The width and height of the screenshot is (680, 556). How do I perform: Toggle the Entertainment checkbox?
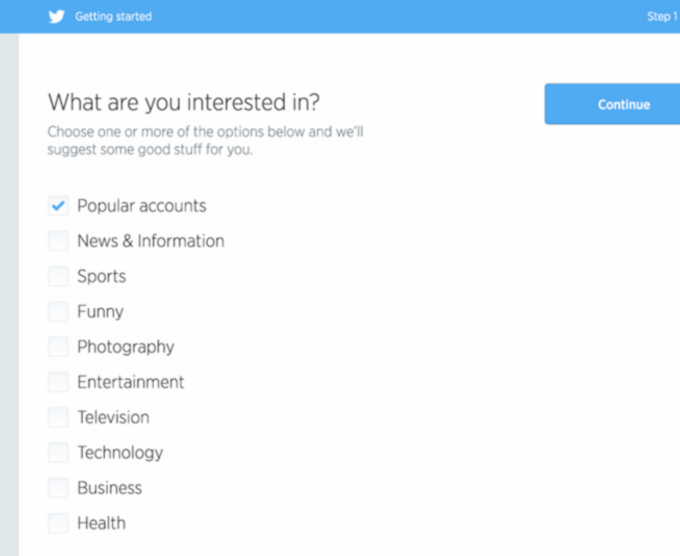click(x=58, y=382)
